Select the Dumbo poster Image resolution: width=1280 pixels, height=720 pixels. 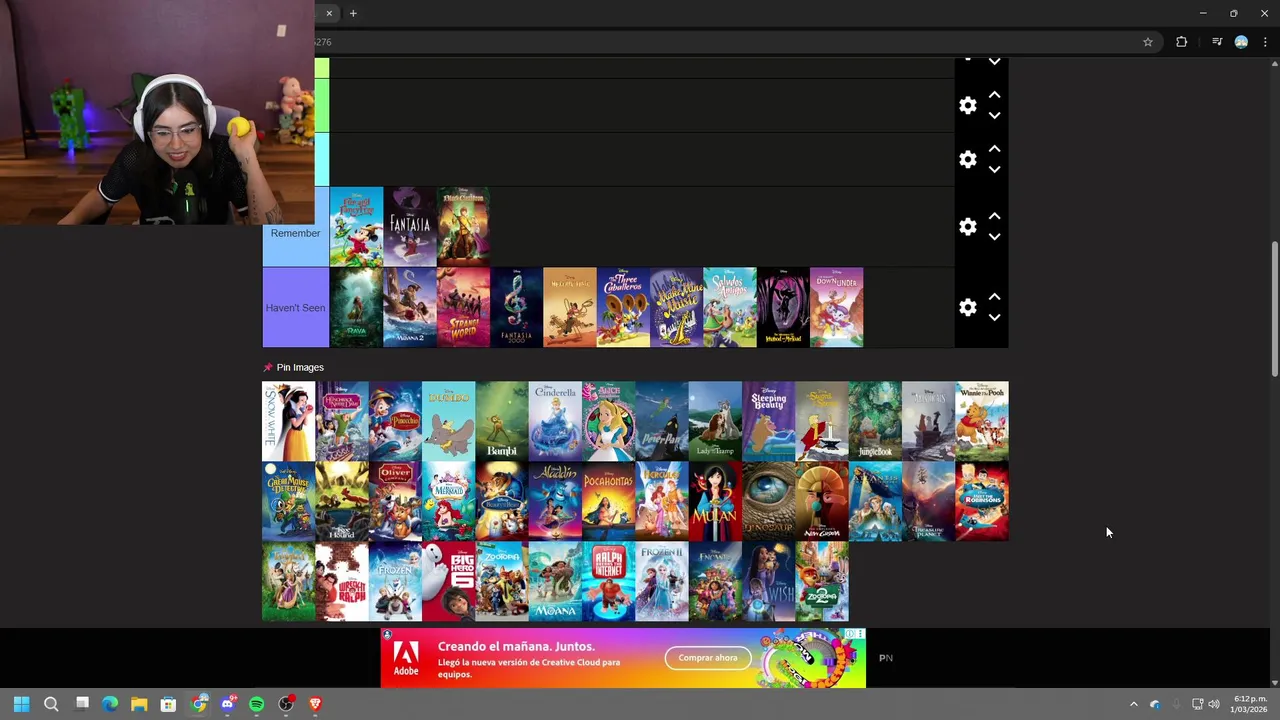tap(448, 421)
